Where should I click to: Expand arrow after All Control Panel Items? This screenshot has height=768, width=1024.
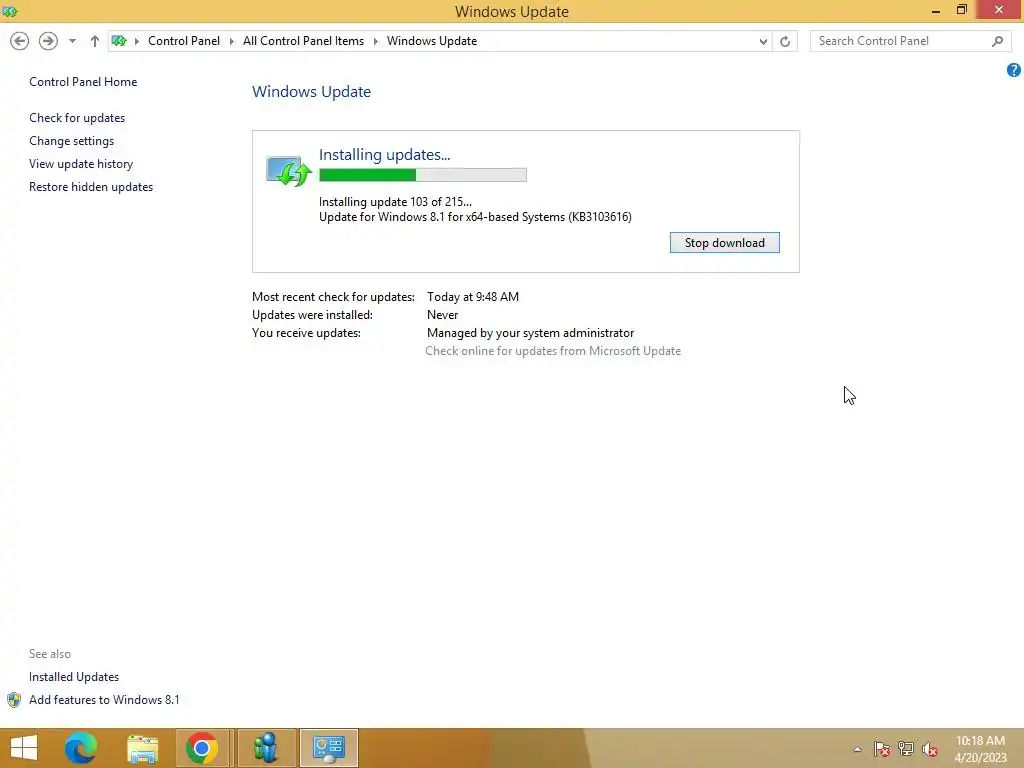tap(376, 41)
